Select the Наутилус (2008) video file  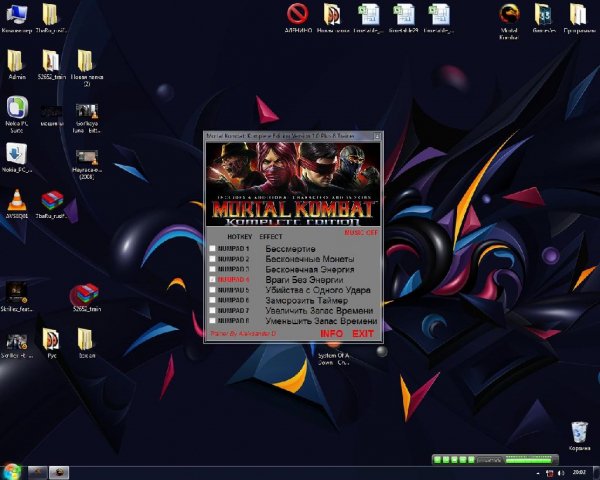[x=86, y=165]
